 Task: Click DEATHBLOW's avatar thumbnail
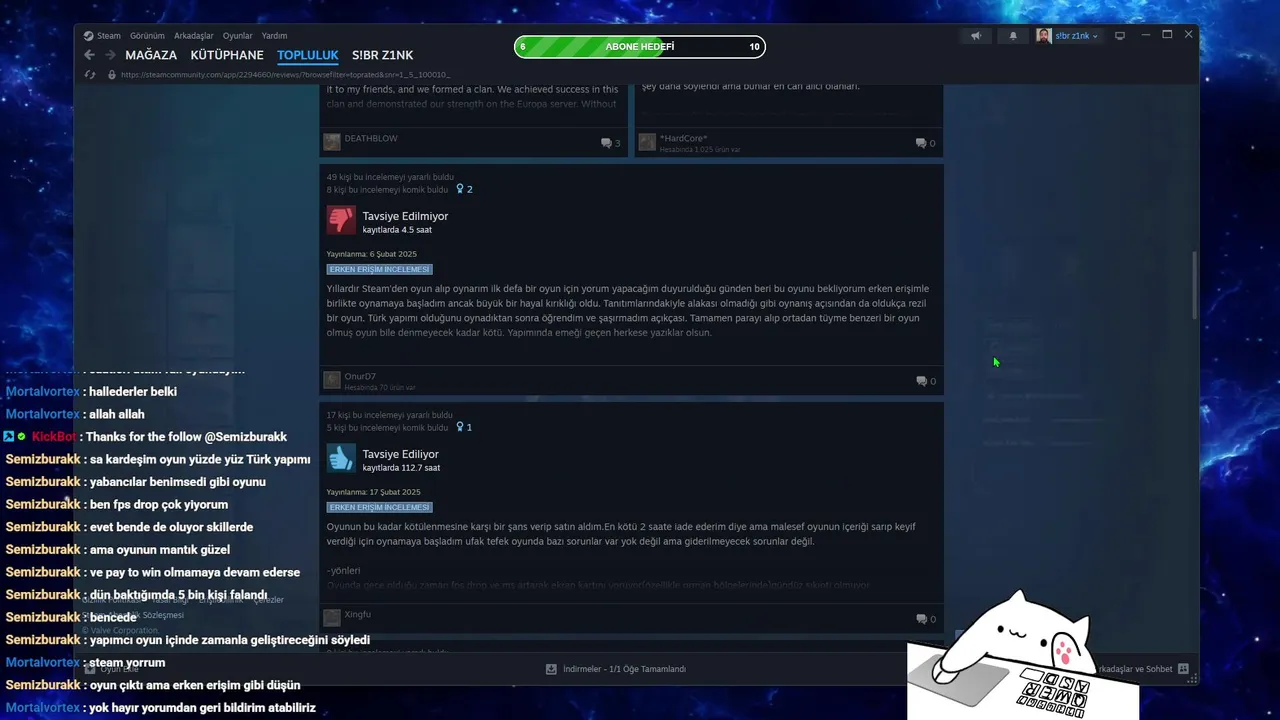(x=332, y=142)
